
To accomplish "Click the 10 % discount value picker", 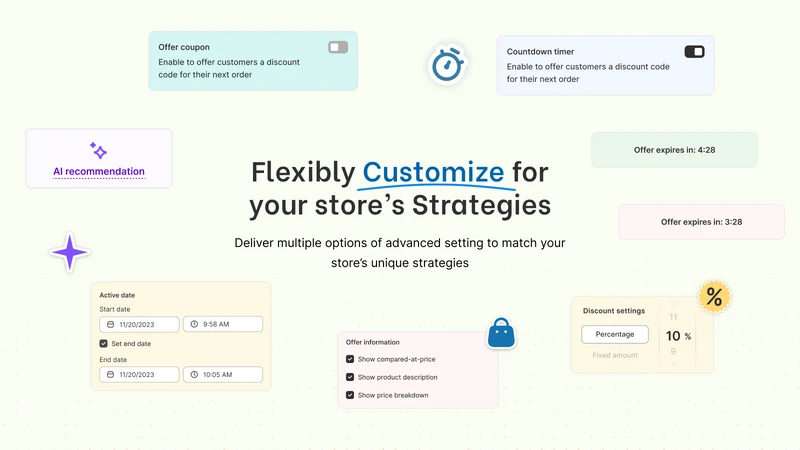I will pos(678,336).
